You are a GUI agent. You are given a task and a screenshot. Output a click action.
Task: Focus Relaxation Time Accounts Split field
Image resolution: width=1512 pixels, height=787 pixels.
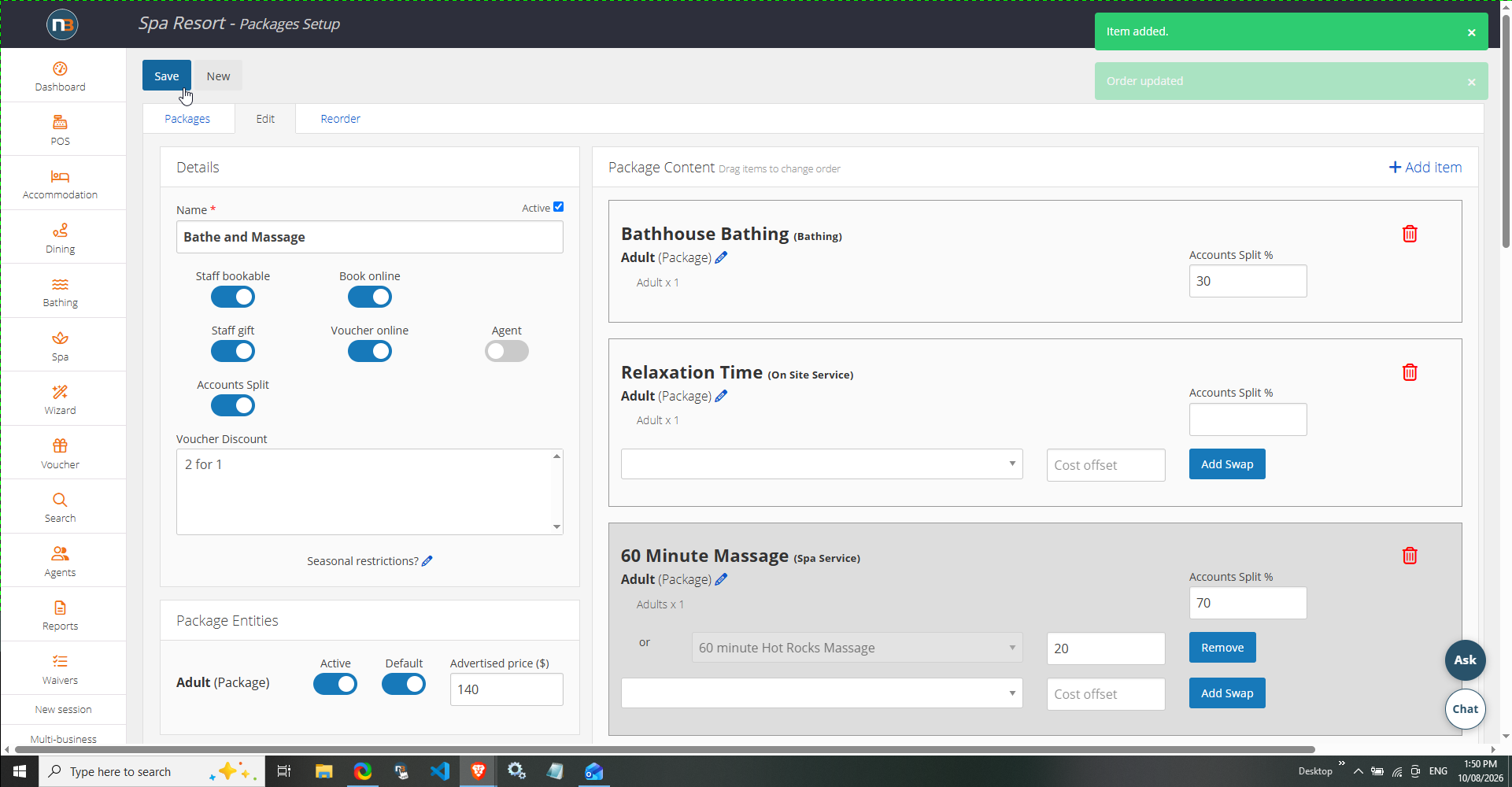click(1248, 419)
